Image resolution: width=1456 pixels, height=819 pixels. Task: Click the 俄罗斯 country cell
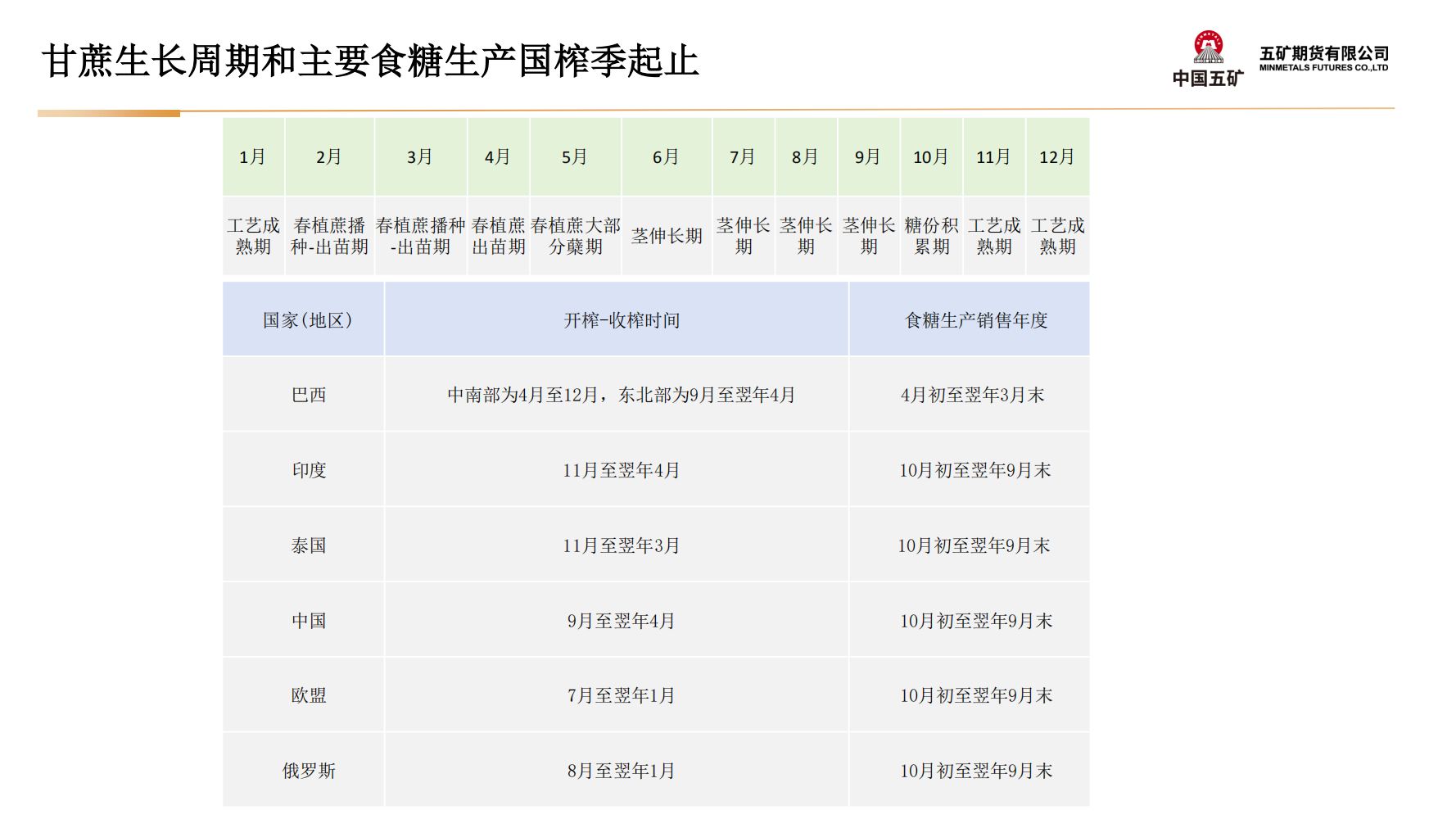point(309,771)
